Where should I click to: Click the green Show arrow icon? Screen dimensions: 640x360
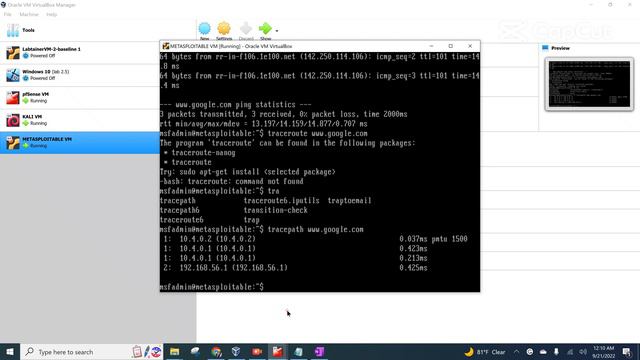265,29
